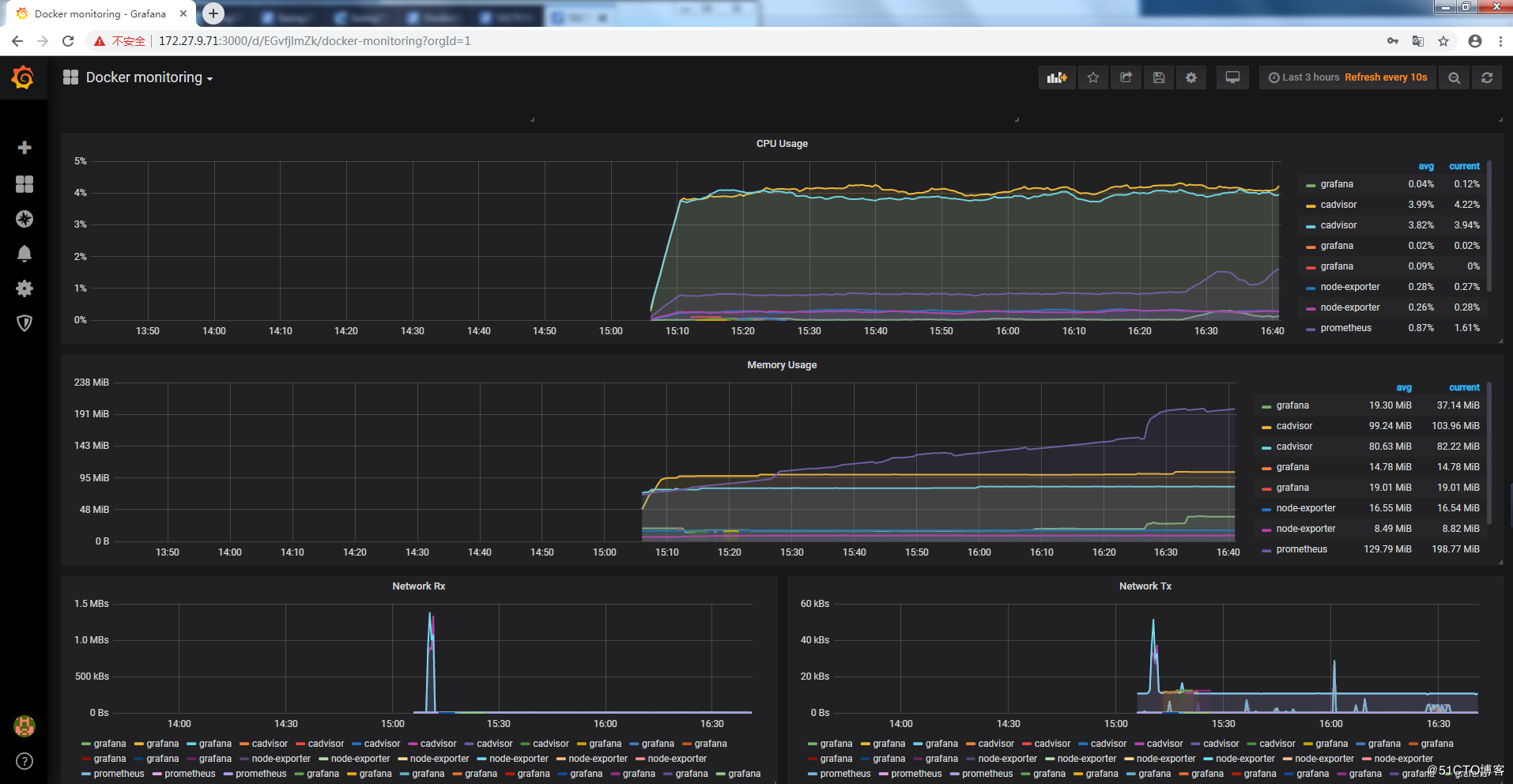Viewport: 1513px width, 784px height.
Task: Mark the dashboard as favorite with the star
Action: tap(1093, 77)
